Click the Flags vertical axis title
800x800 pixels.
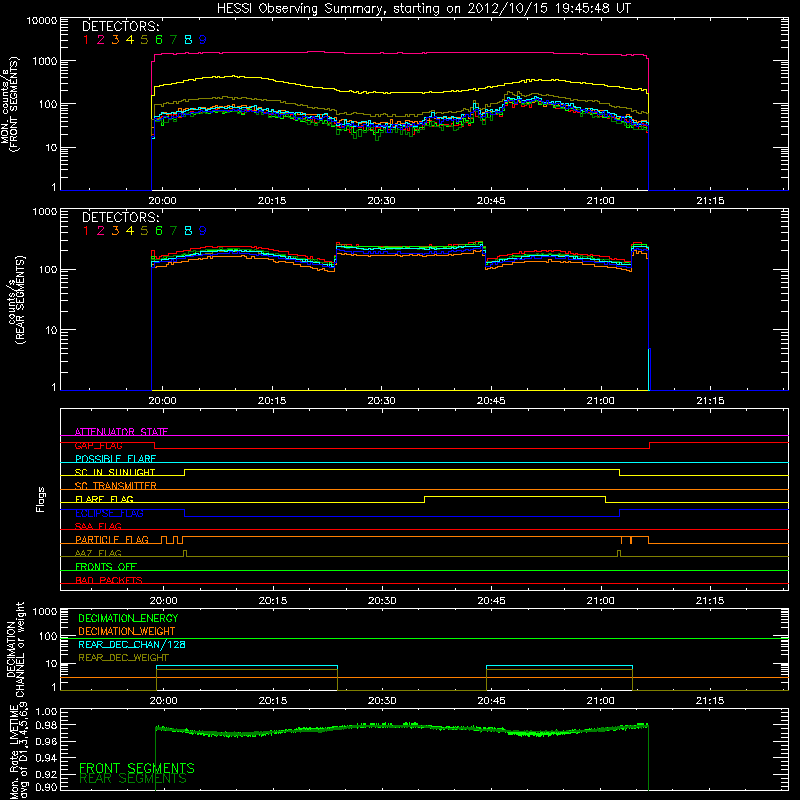point(41,499)
